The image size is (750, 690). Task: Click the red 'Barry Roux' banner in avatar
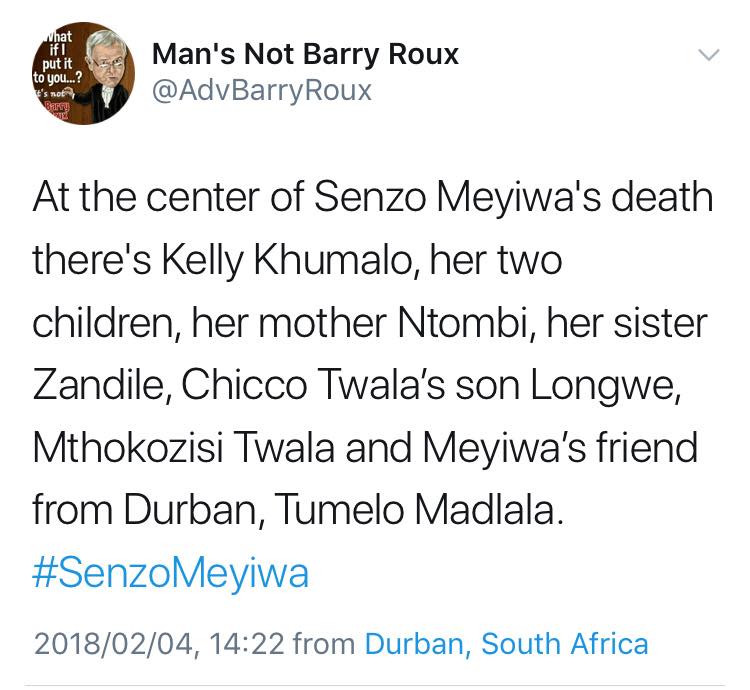pos(56,111)
